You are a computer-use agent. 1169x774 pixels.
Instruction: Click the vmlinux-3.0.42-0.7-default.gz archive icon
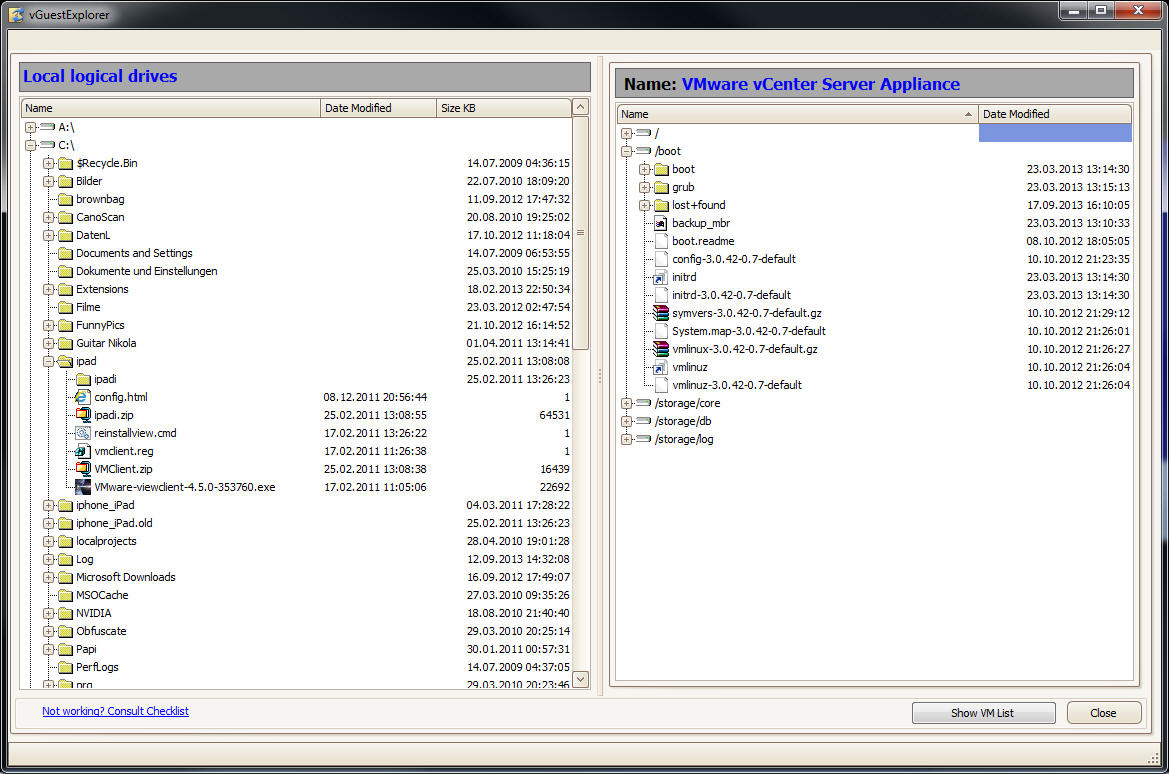coord(661,348)
